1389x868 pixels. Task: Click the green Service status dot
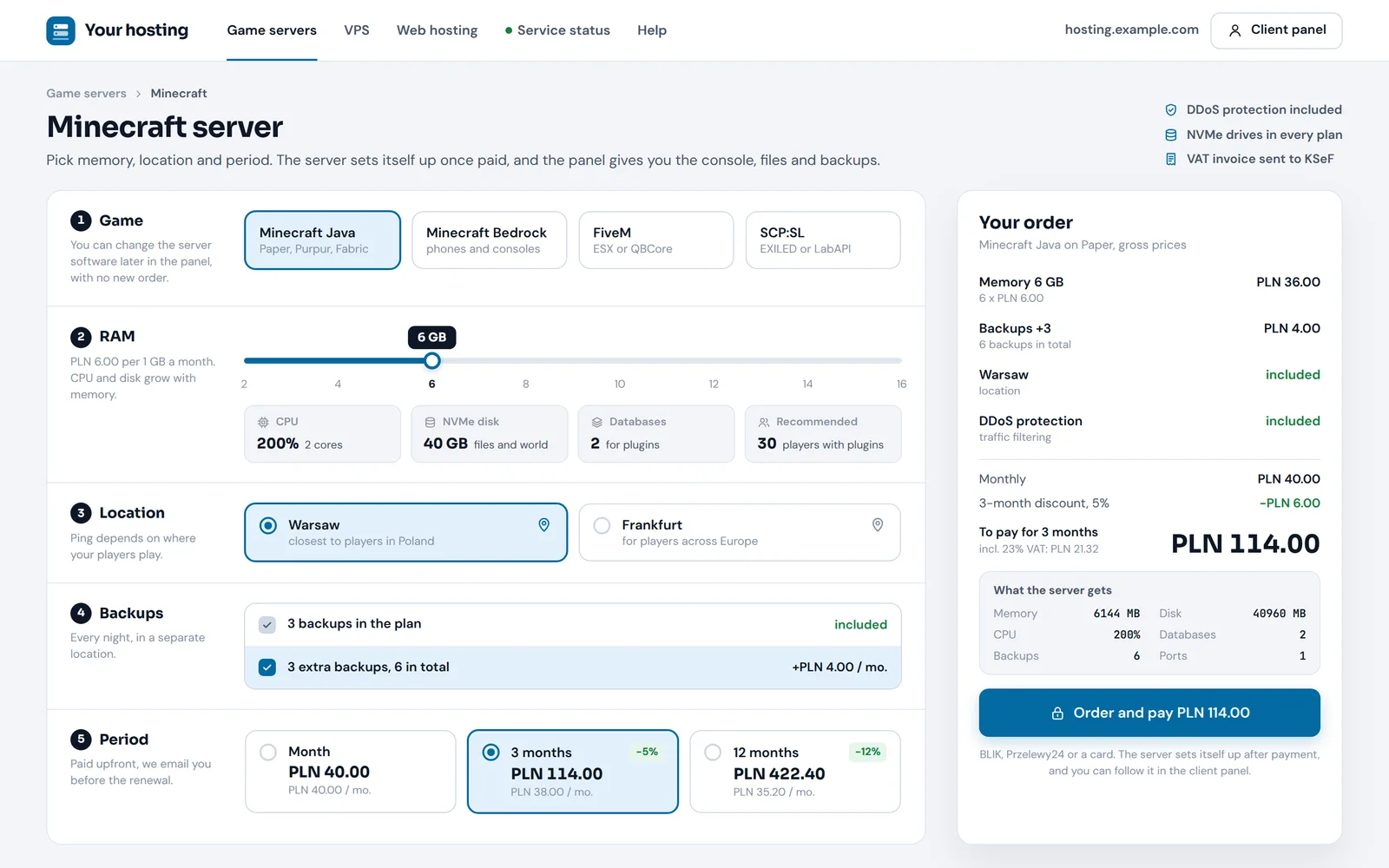(x=509, y=30)
